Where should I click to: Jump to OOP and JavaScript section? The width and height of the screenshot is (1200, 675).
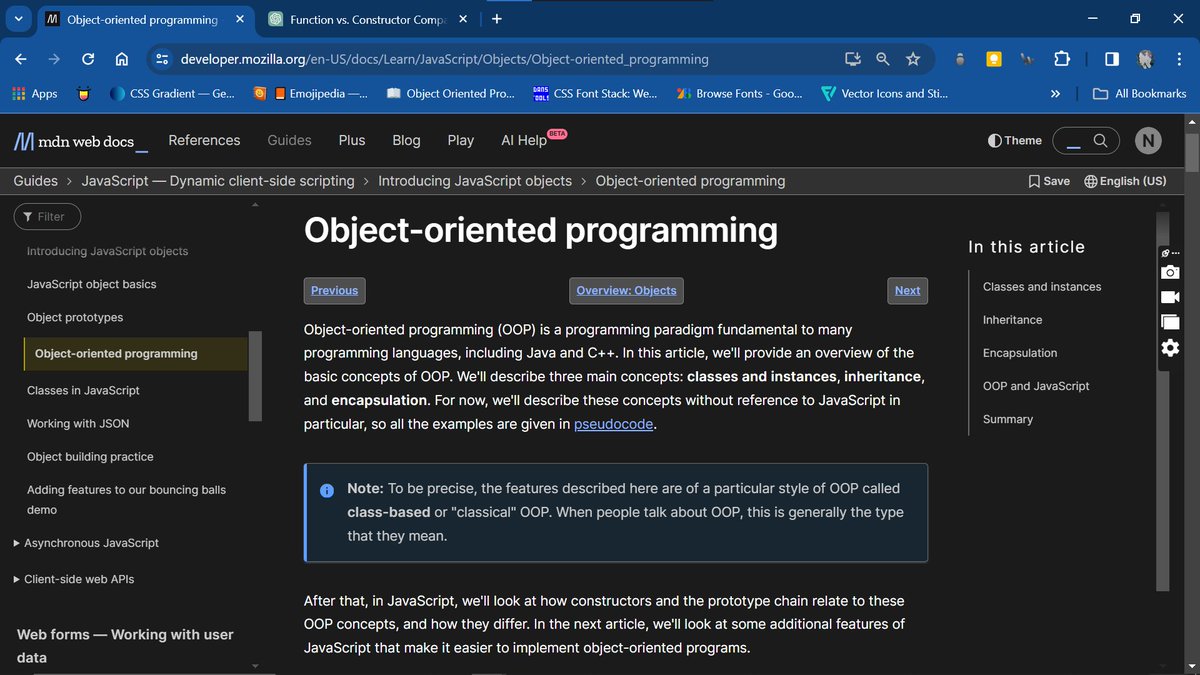(x=1036, y=386)
